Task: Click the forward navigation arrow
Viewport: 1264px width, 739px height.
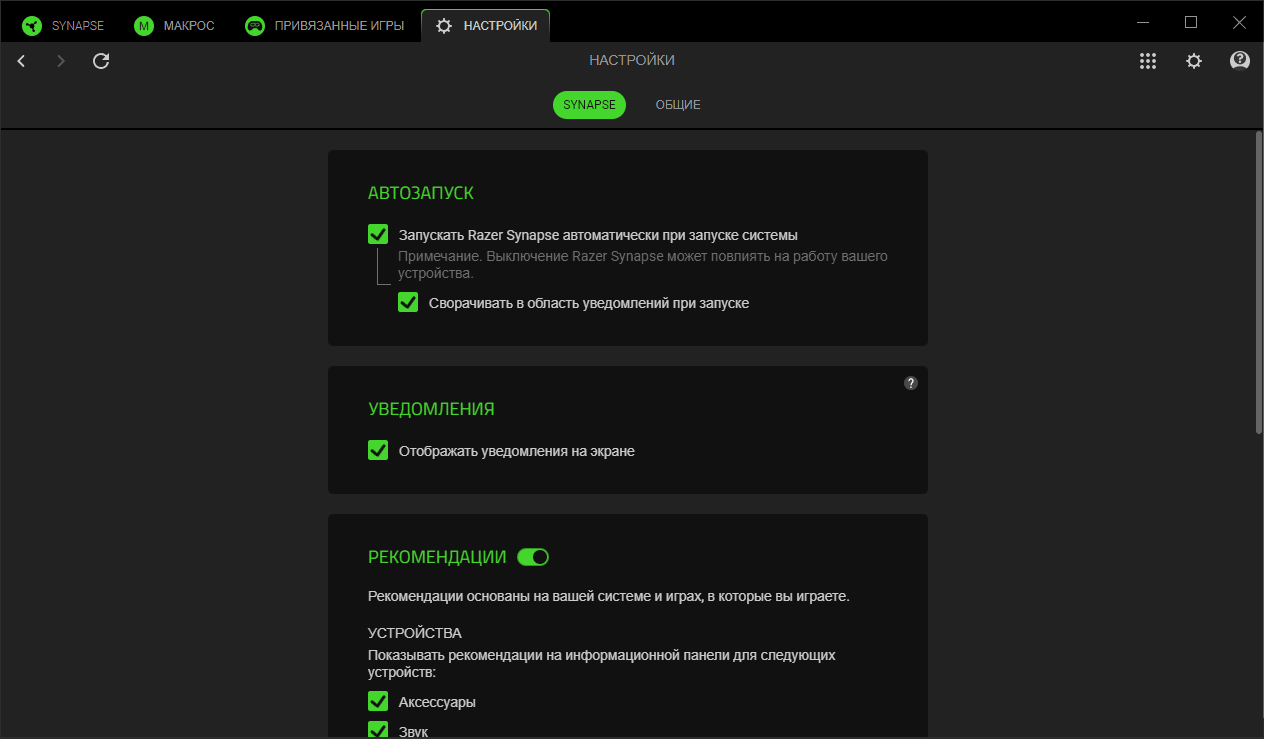Action: [x=61, y=61]
